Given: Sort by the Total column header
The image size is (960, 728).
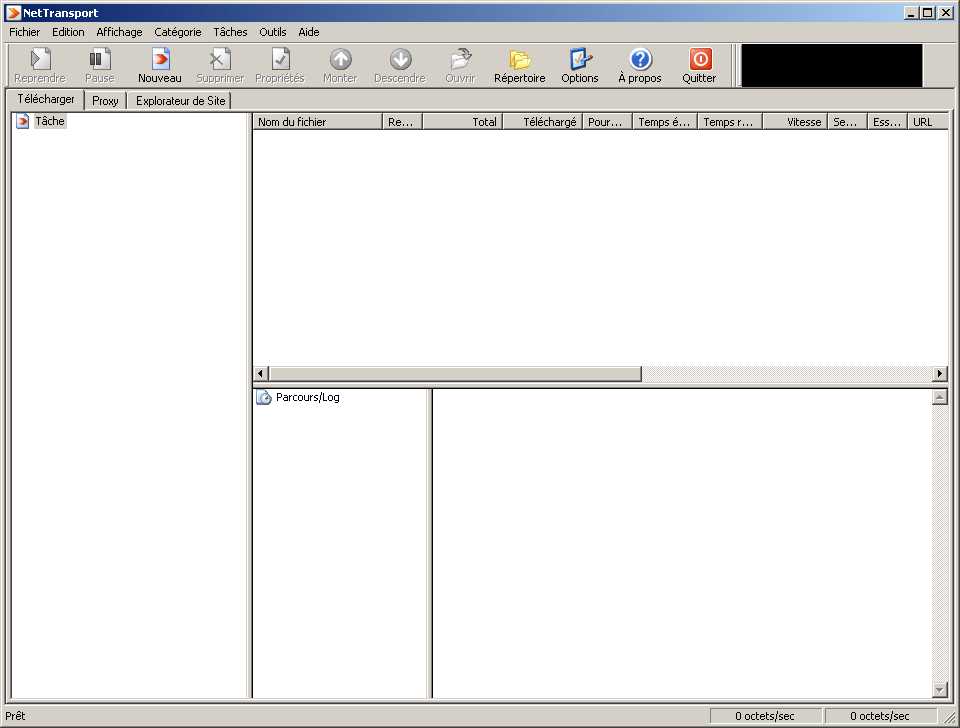Looking at the screenshot, I should point(463,122).
